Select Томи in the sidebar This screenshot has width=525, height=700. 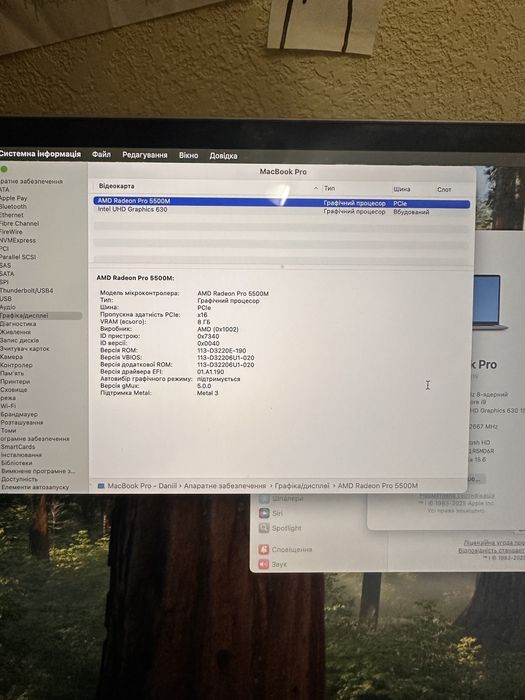[8, 431]
